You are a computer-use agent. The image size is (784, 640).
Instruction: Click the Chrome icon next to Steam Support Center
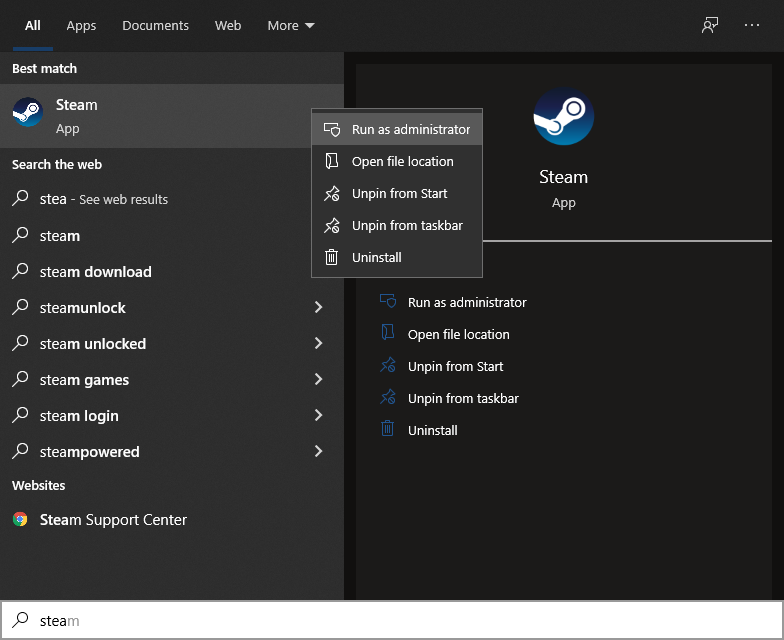20,520
